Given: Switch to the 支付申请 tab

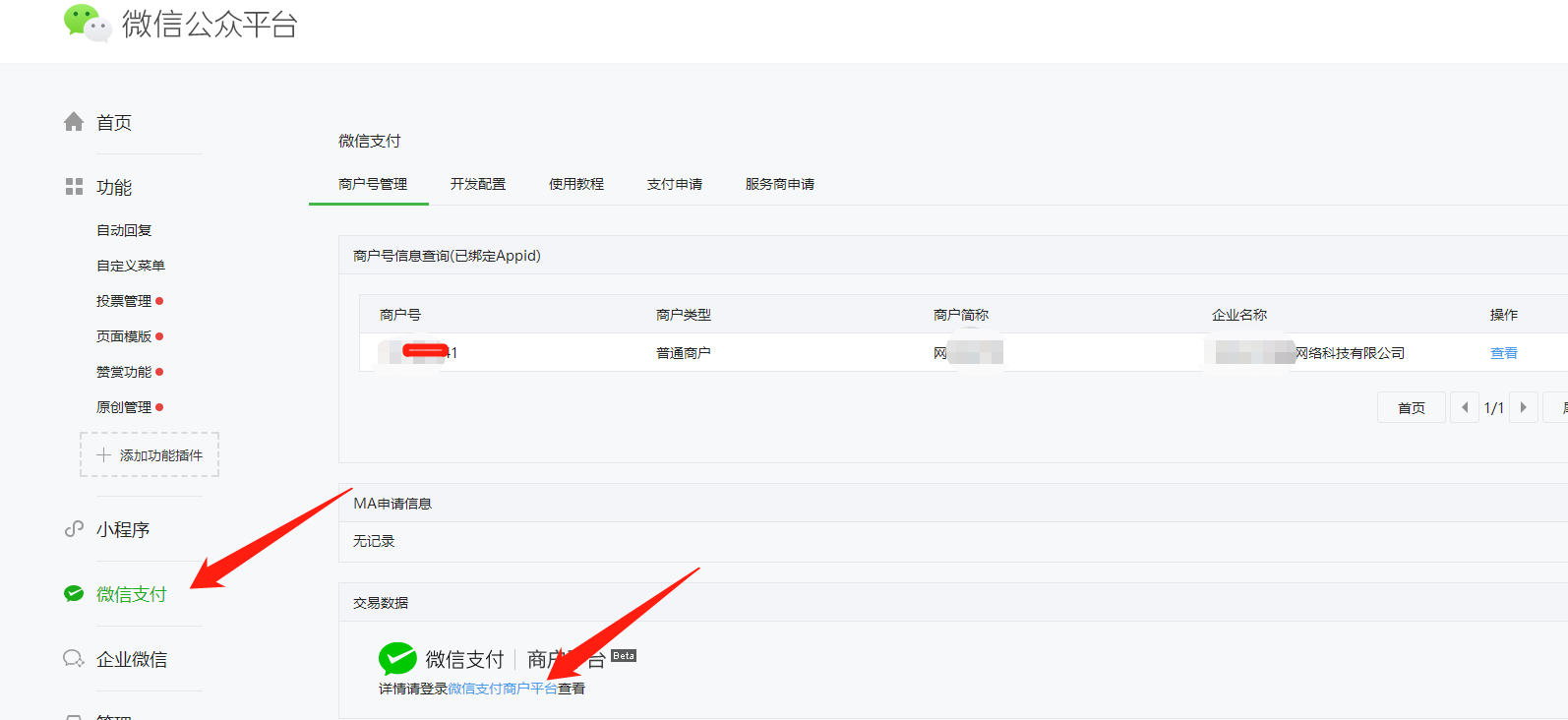Looking at the screenshot, I should click(x=675, y=184).
